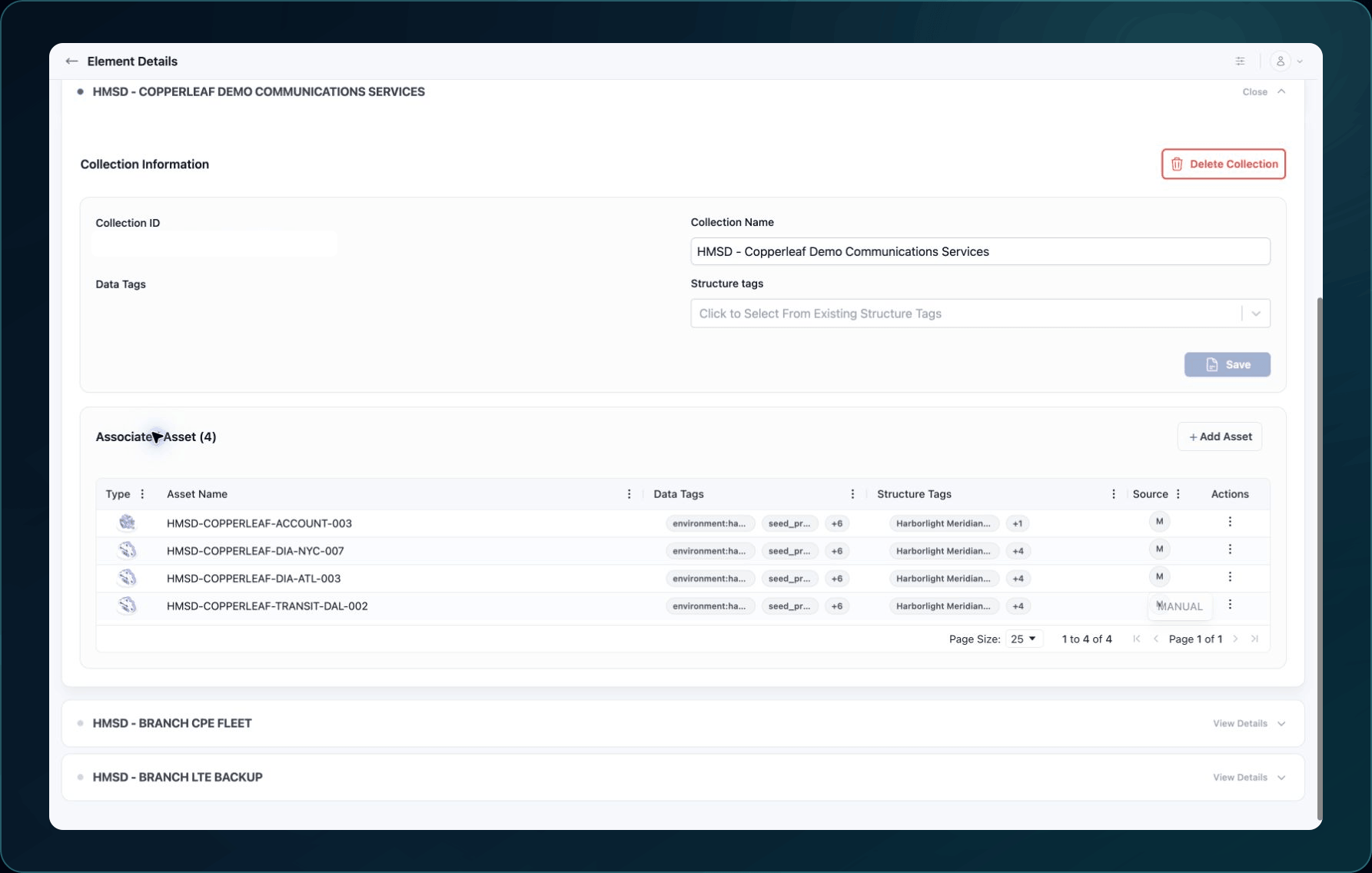Image resolution: width=1372 pixels, height=873 pixels.
Task: Click type icon for HMSD-COPPERLEAF-ACCOUNT-003
Action: coord(127,523)
